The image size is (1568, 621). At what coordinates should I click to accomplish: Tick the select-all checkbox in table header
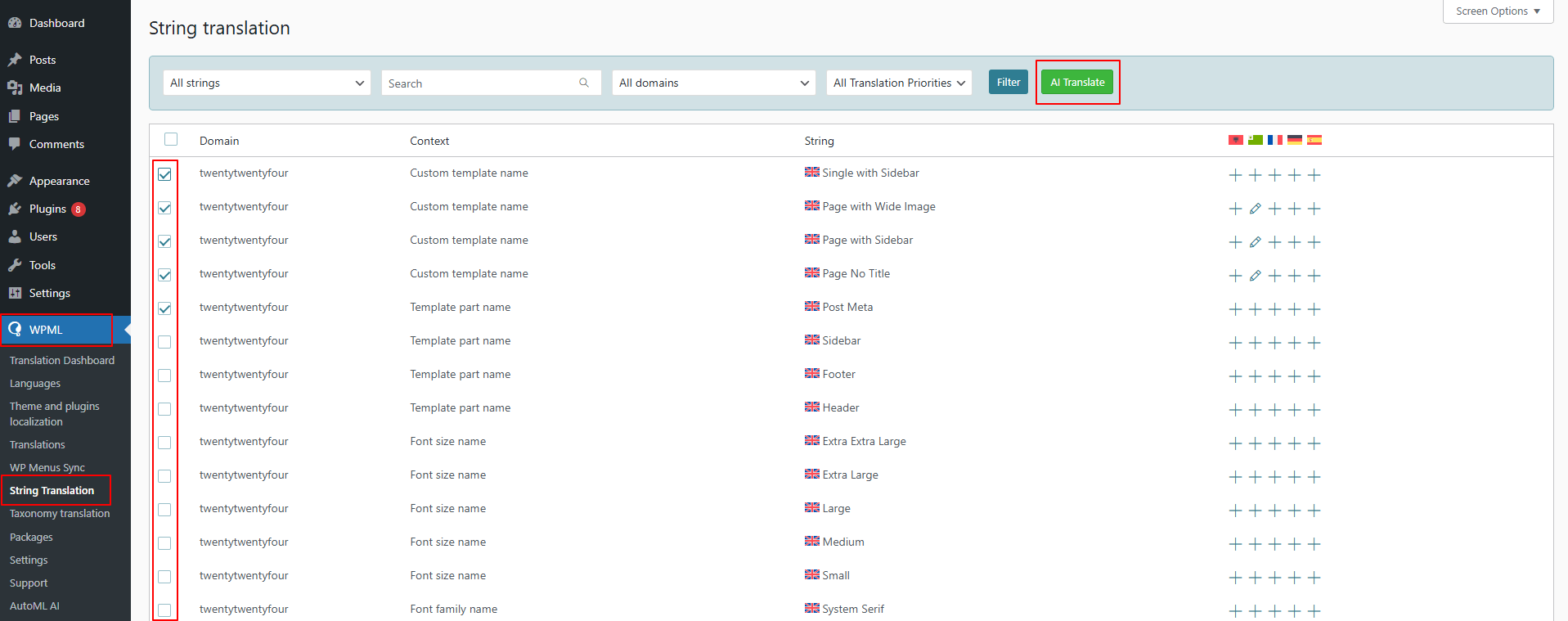(171, 139)
